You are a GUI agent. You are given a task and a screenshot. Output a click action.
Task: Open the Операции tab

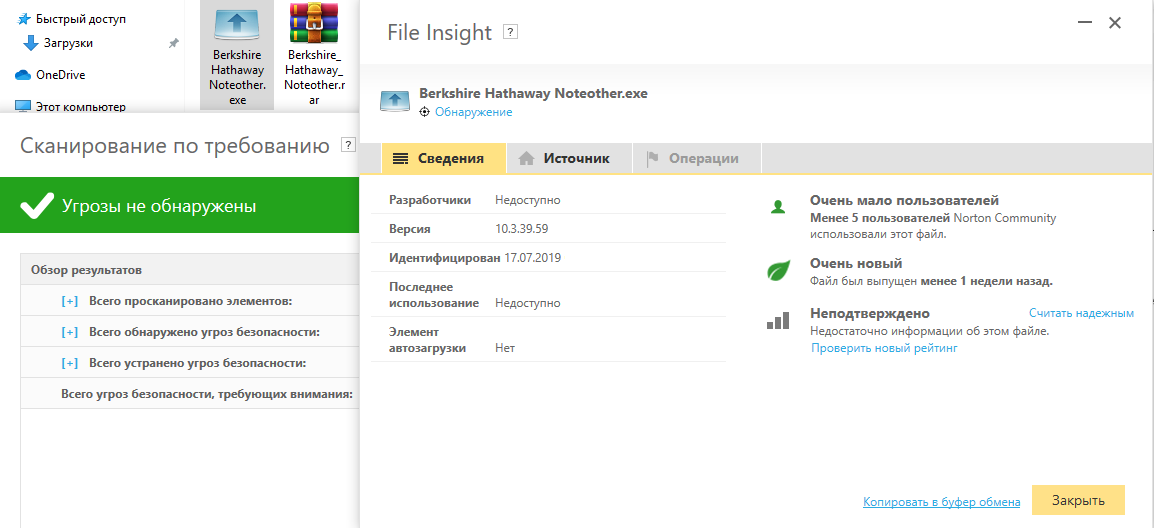696,158
